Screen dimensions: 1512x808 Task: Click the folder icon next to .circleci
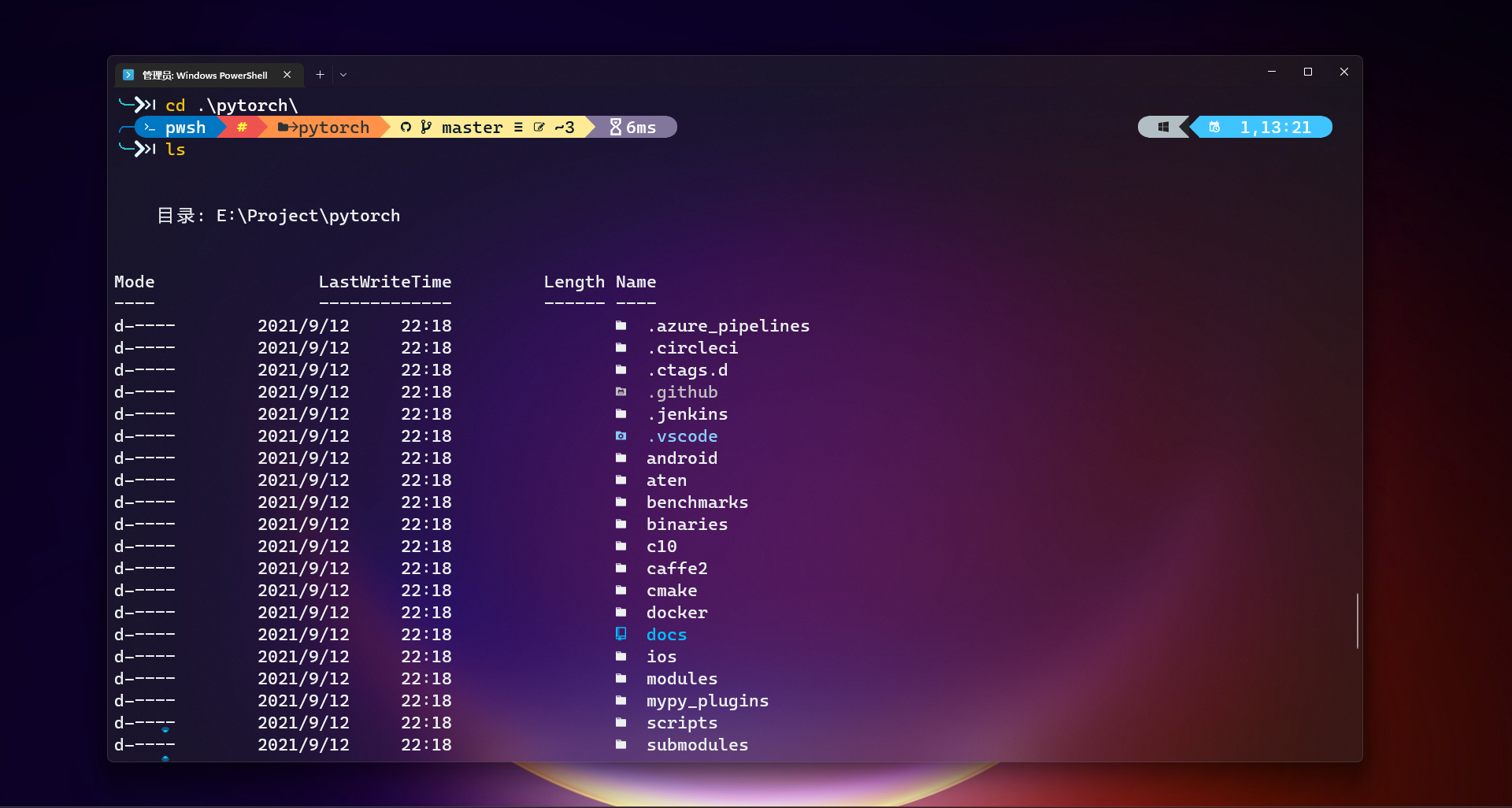click(x=621, y=348)
